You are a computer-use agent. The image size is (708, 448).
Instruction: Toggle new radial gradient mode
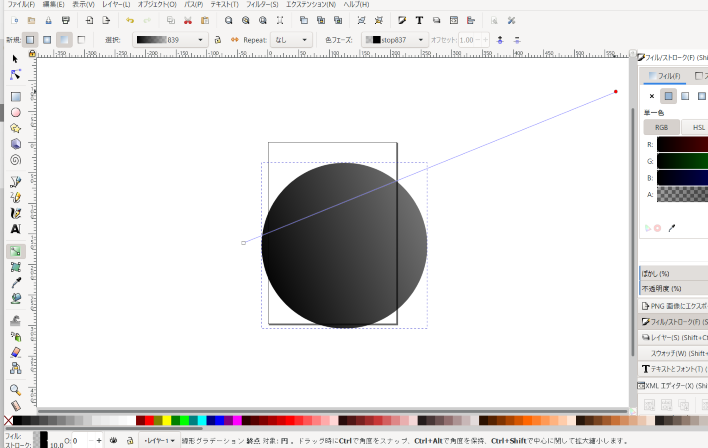click(47, 40)
